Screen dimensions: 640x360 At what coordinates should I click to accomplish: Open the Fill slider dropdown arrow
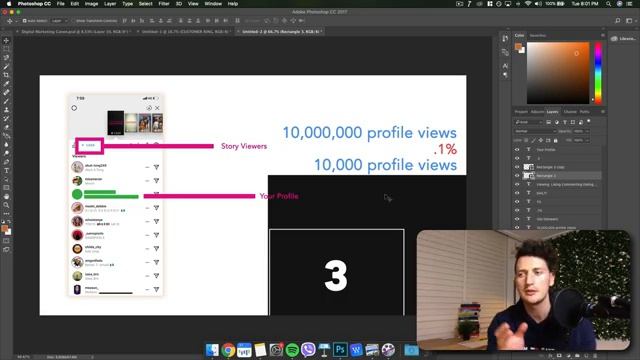[587, 140]
